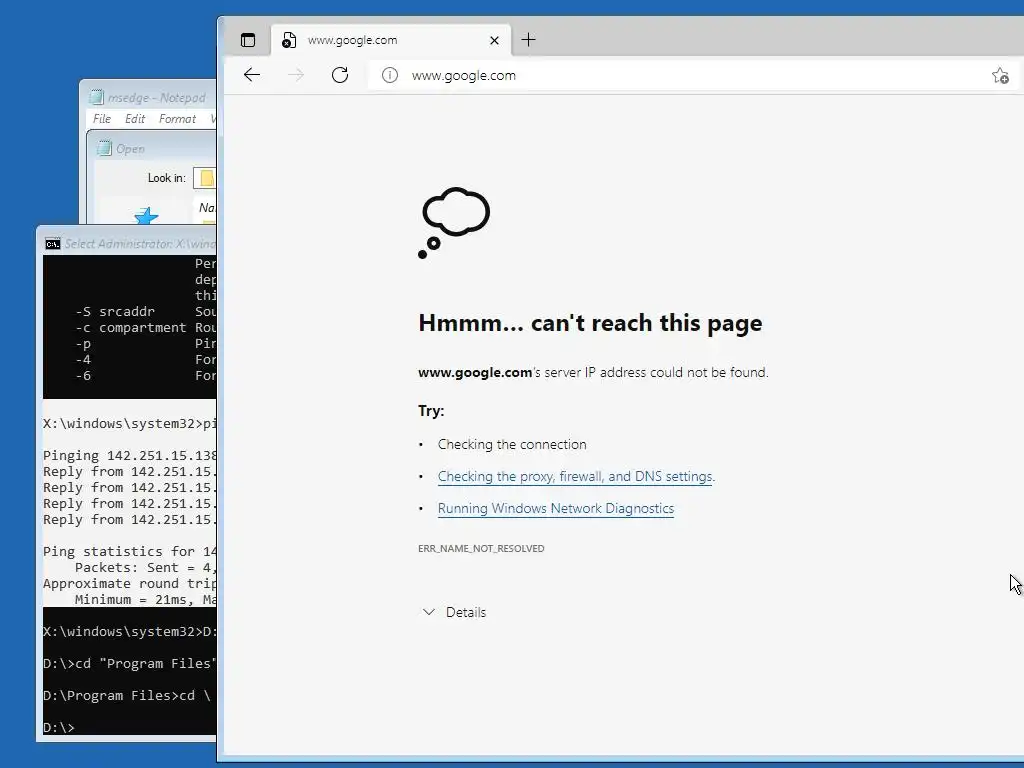Screen dimensions: 1024x768
Task: Refresh the current page
Action: coord(340,75)
